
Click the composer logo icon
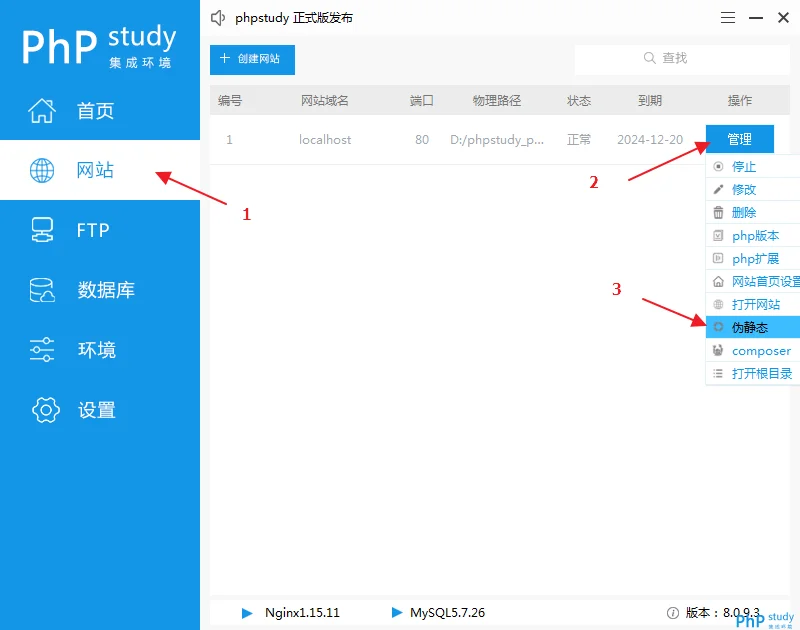click(718, 350)
